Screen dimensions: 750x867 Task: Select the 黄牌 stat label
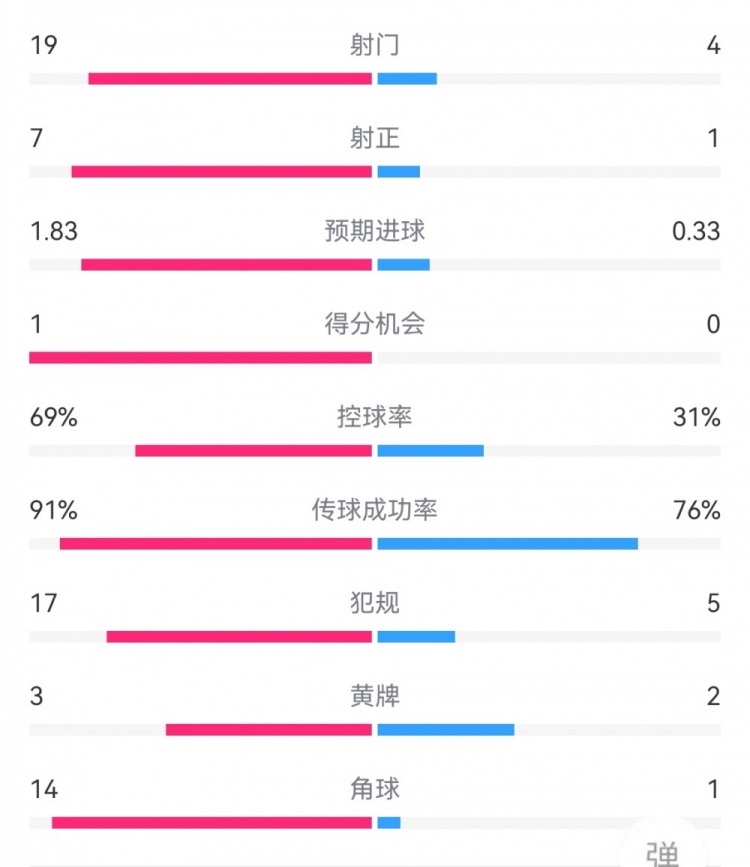(x=375, y=696)
